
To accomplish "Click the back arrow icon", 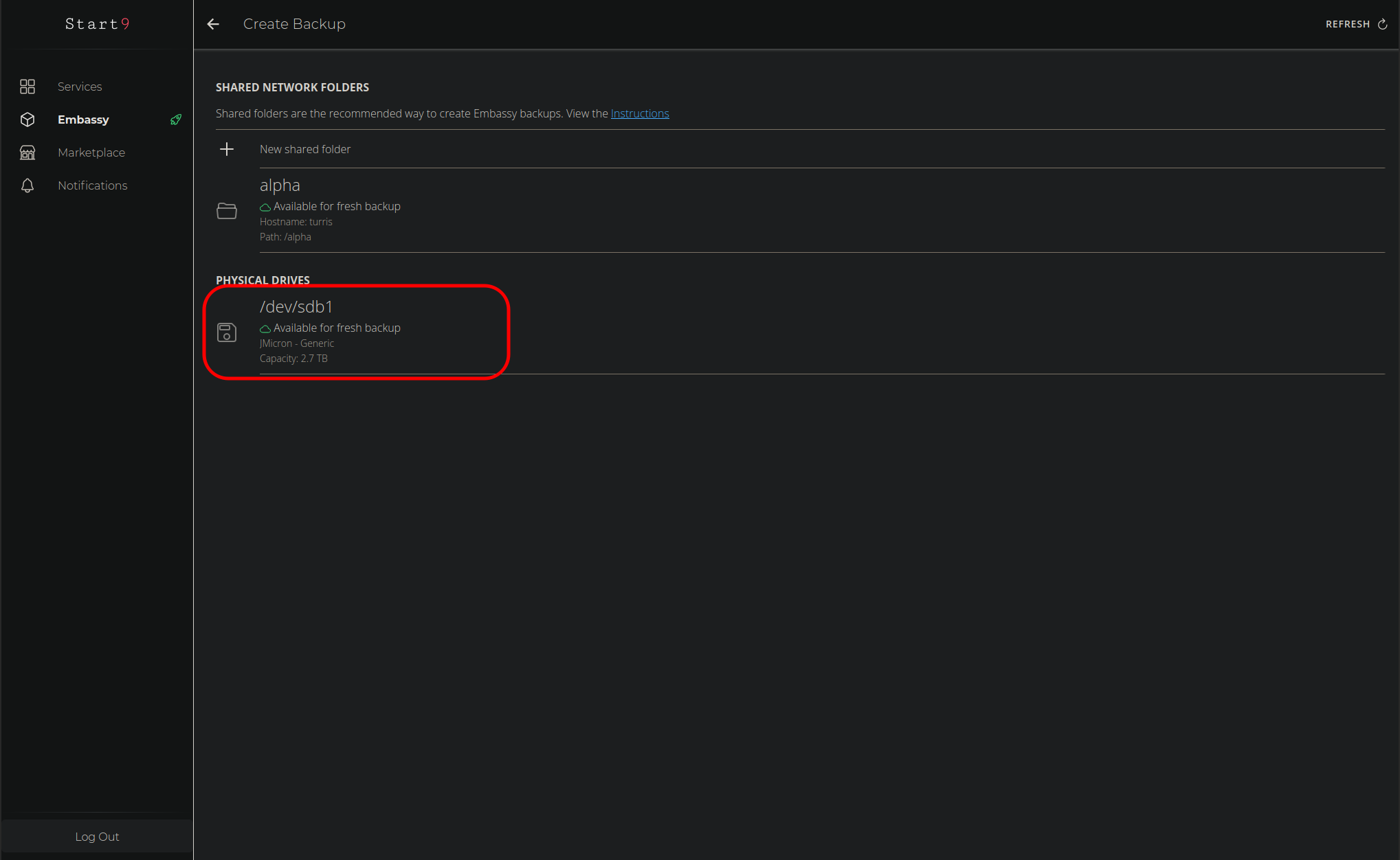I will [213, 24].
